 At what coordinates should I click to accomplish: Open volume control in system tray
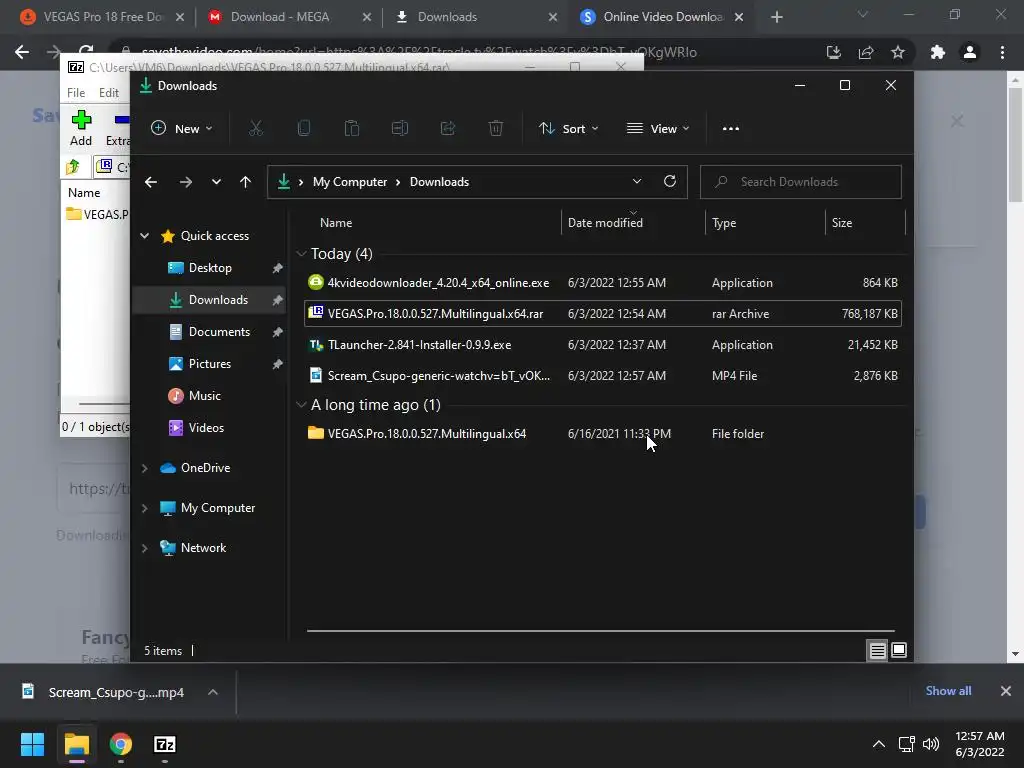[x=931, y=744]
